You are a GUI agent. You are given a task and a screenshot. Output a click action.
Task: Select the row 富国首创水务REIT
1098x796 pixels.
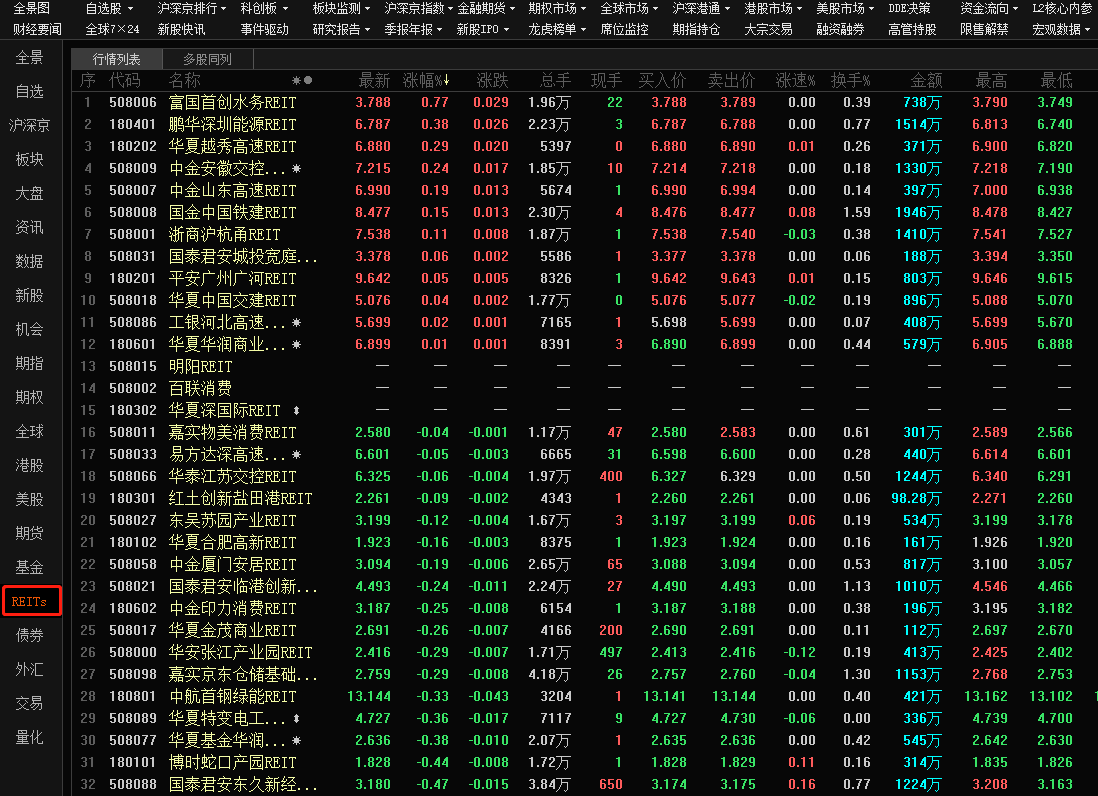coord(585,103)
